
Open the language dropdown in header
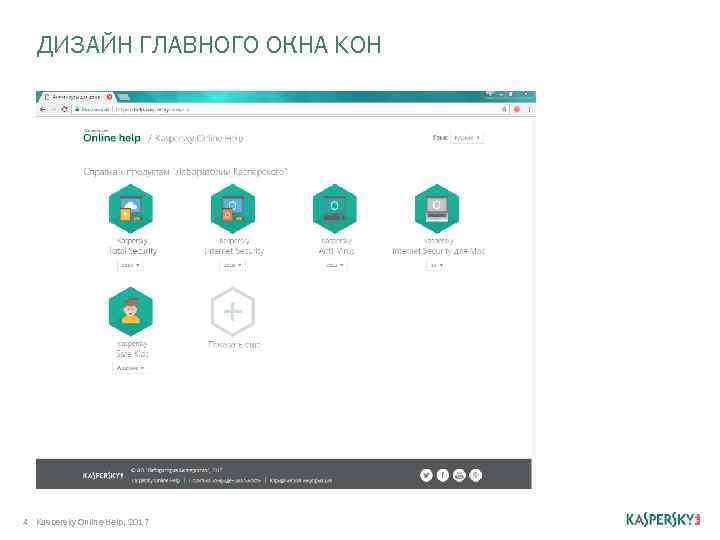tap(467, 138)
